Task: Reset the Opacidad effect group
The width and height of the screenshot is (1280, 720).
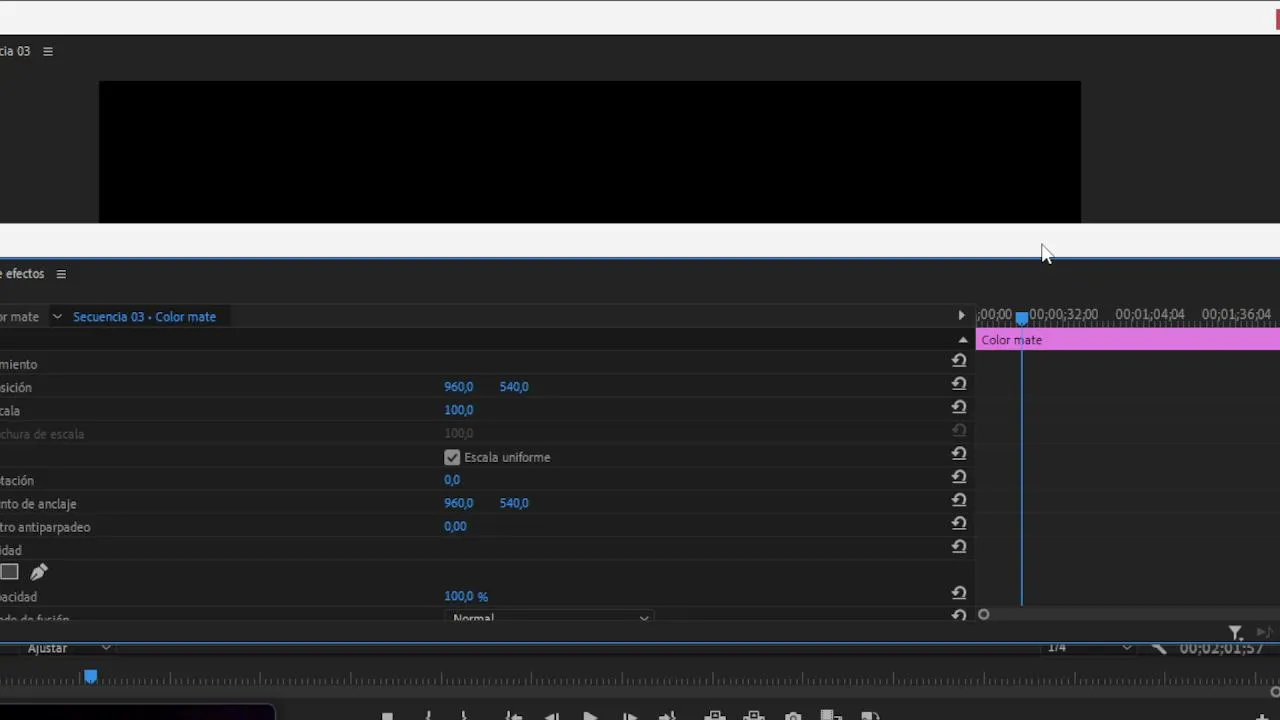Action: click(959, 547)
